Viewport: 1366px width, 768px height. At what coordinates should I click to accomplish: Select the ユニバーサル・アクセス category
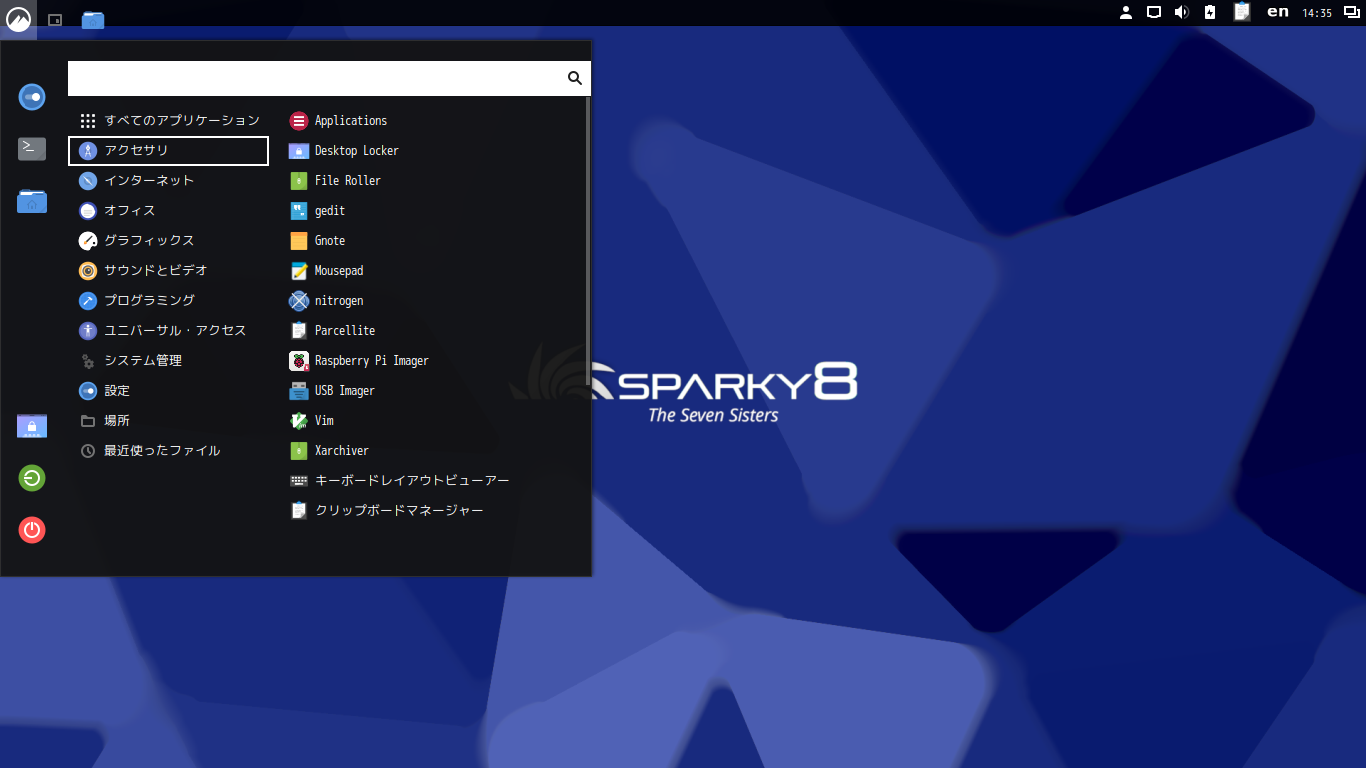click(168, 330)
